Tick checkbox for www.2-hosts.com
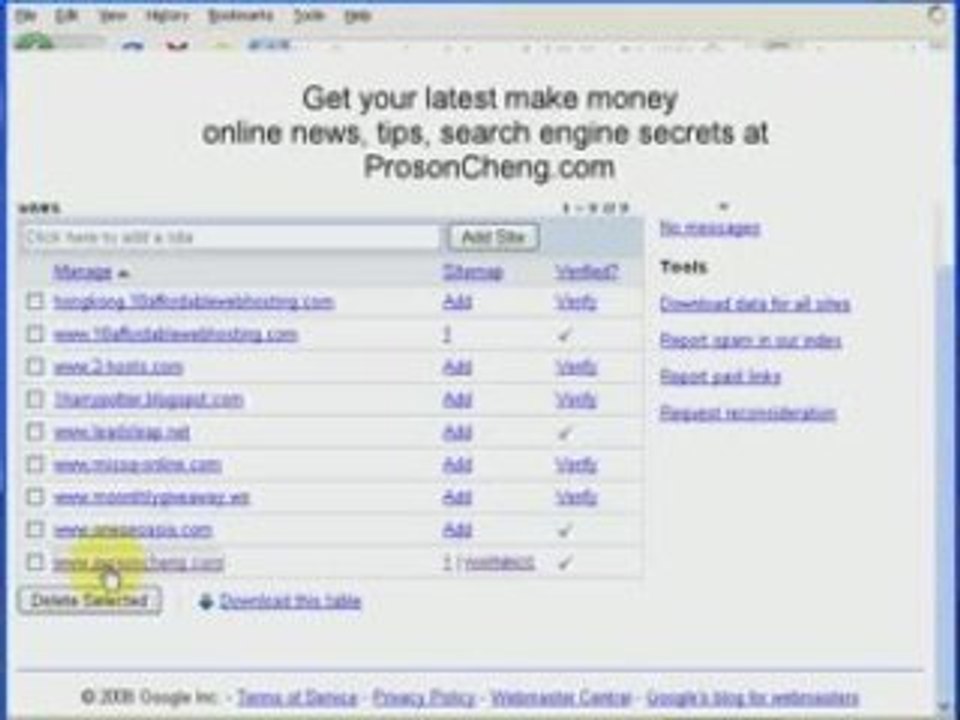 (35, 366)
